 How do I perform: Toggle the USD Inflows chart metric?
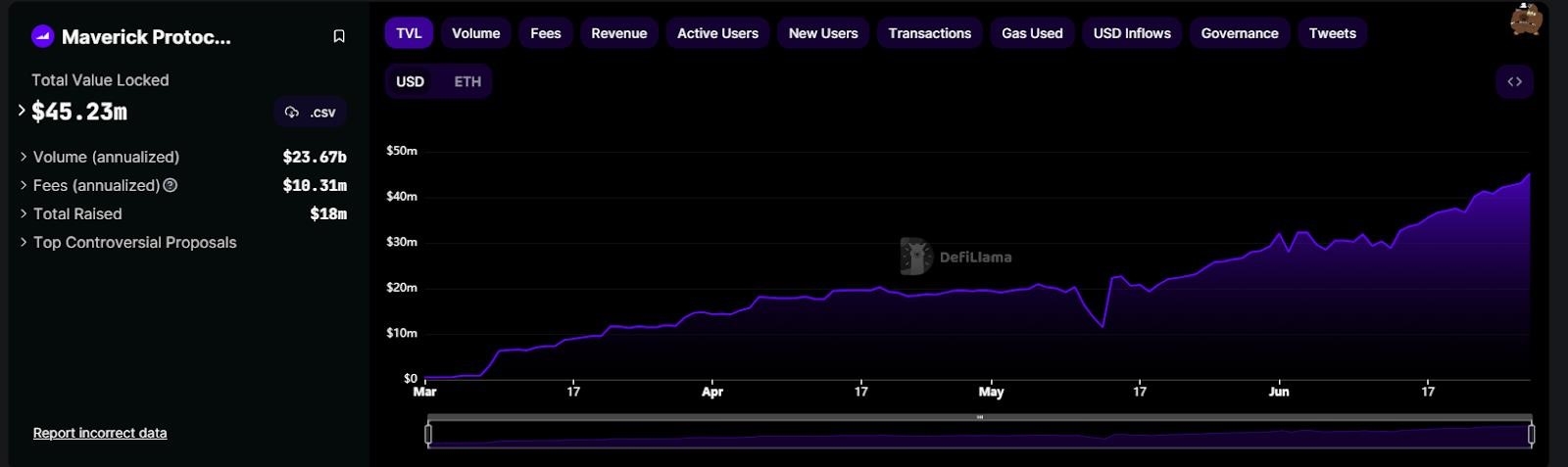(1132, 33)
